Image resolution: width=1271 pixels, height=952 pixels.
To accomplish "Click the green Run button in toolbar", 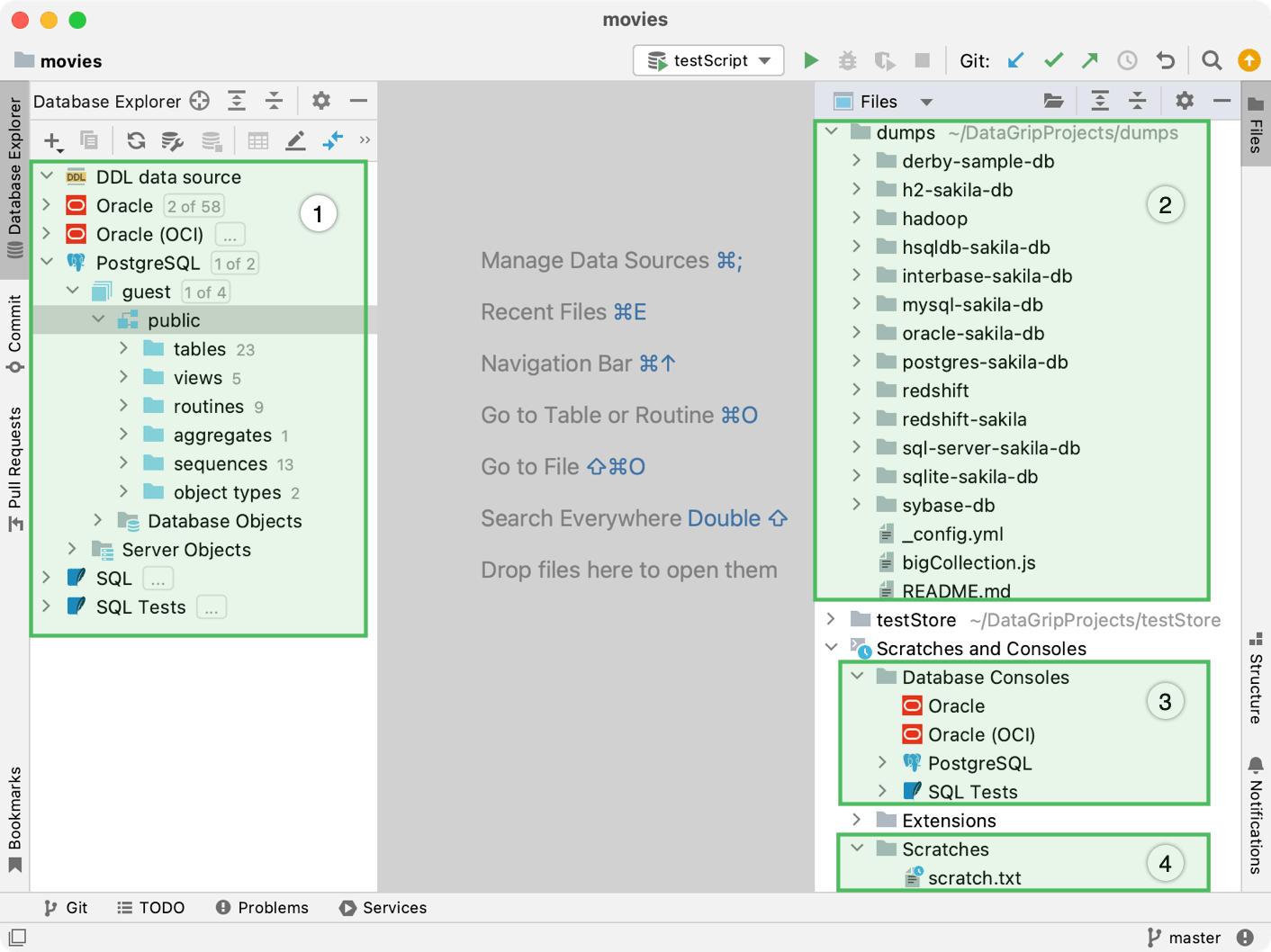I will coord(810,60).
